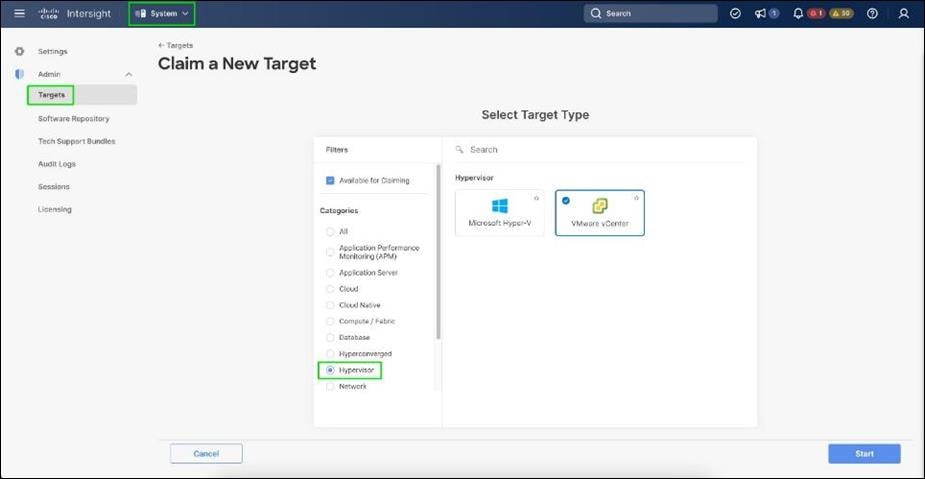
Task: Select the Cloud Native category
Action: [330, 305]
